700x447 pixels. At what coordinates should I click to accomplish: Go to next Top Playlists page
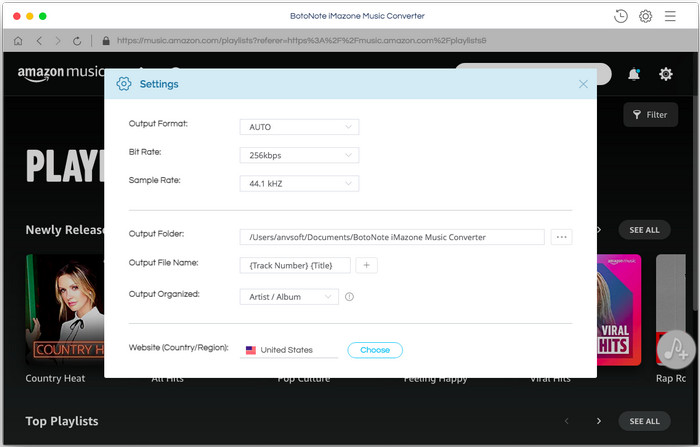599,421
